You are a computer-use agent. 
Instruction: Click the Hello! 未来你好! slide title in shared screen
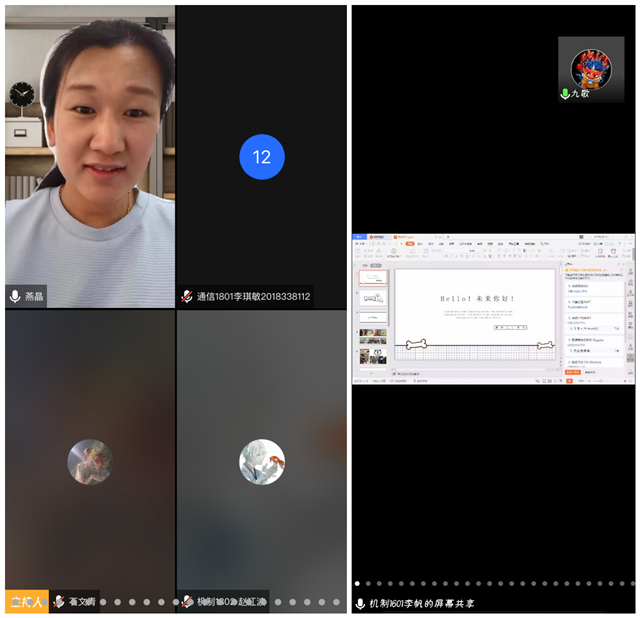click(x=477, y=298)
